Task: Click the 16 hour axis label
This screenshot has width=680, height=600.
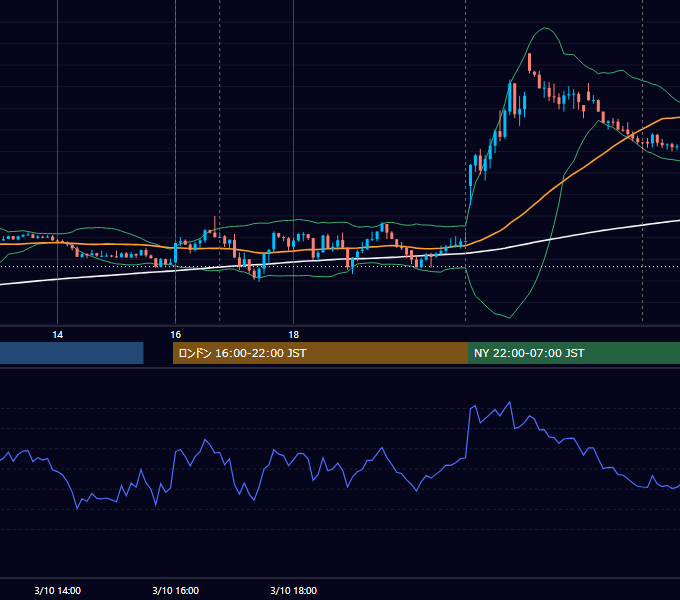Action: [175, 335]
